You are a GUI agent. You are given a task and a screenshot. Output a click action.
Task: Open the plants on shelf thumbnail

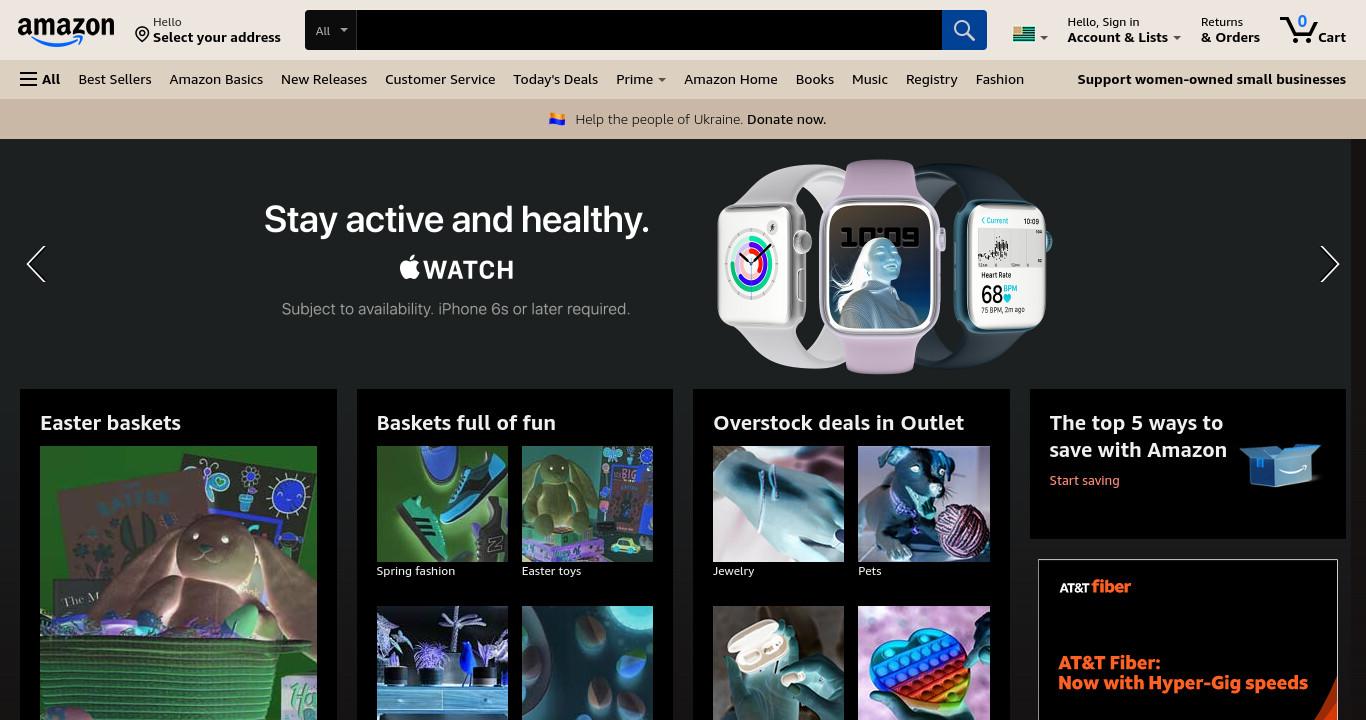[x=442, y=663]
